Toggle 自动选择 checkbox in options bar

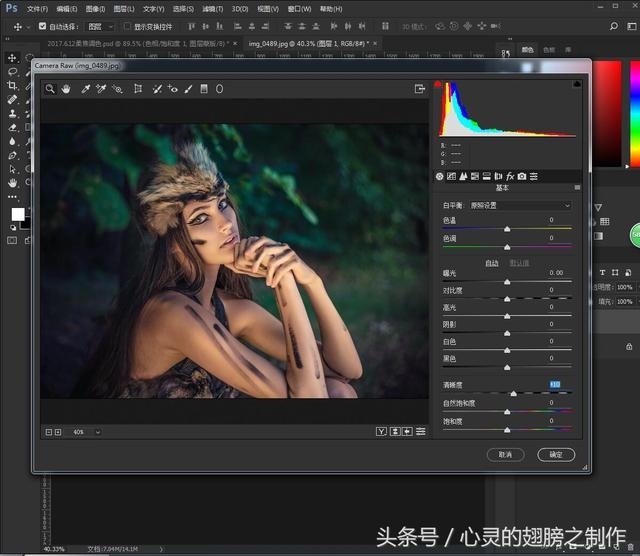[42, 26]
